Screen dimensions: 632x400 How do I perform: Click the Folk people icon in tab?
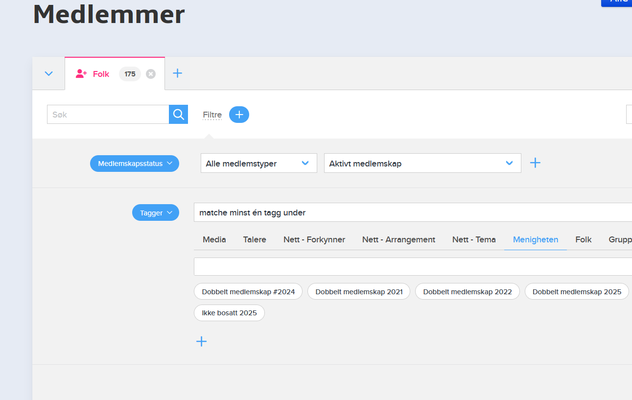[82, 74]
